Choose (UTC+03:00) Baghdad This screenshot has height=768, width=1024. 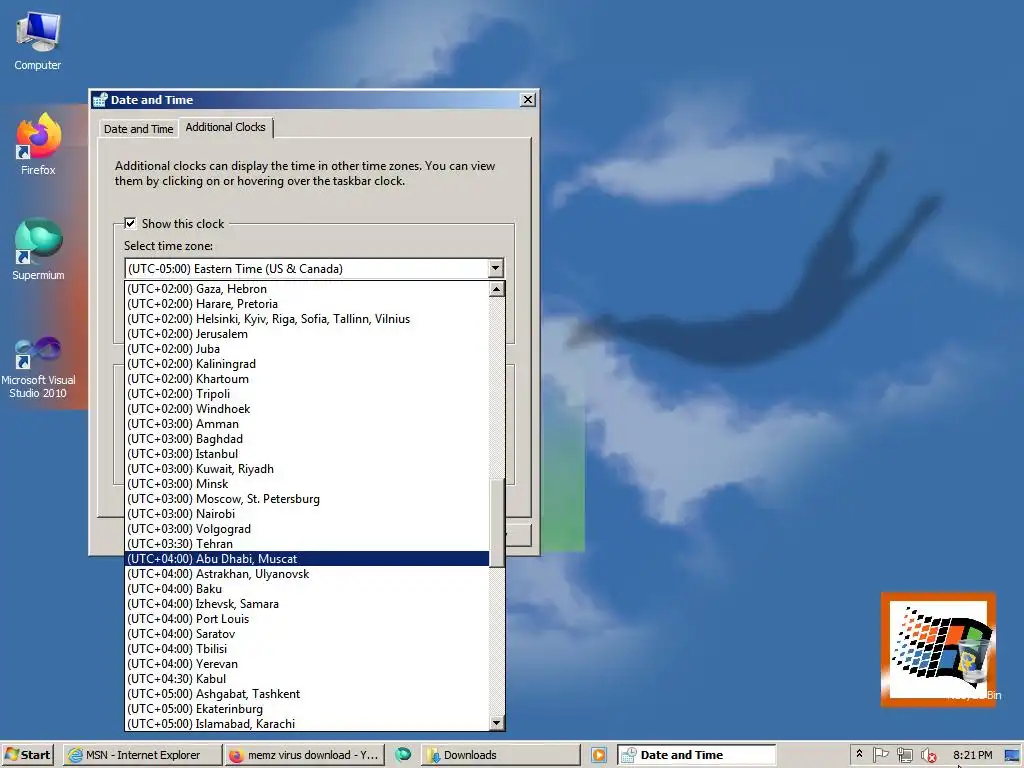(306, 439)
